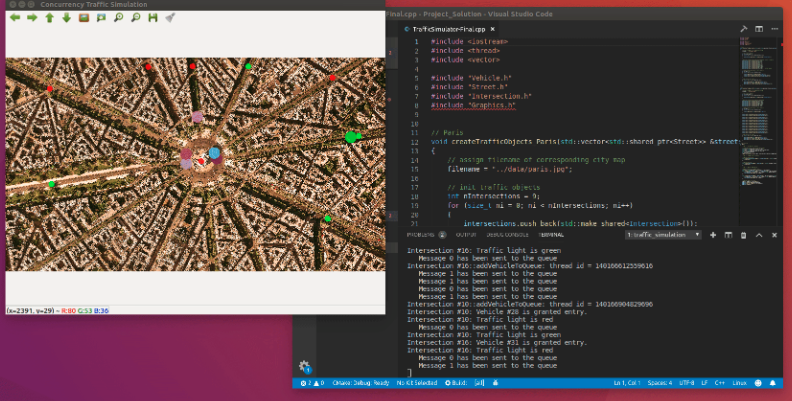Click the #include "Graphics.h" line
Image resolution: width=792 pixels, height=401 pixels.
click(473, 105)
